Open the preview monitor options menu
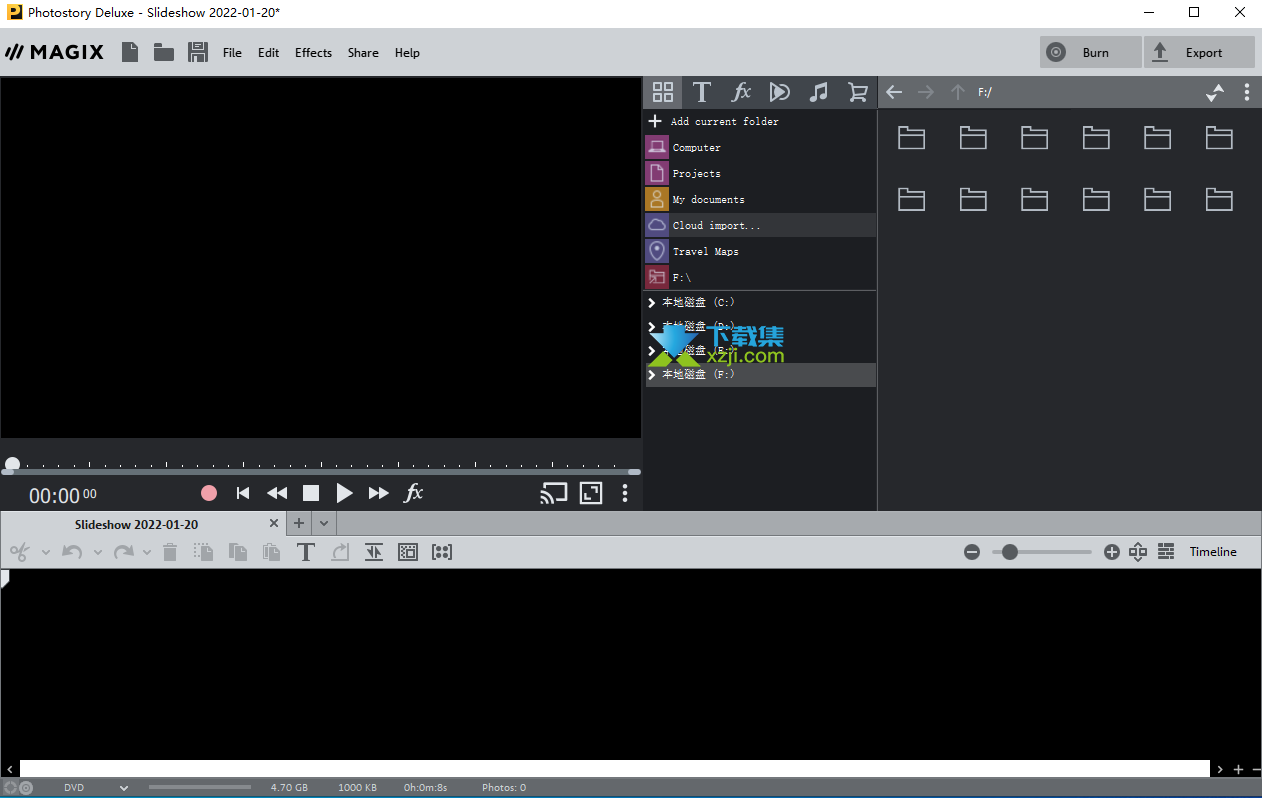 pos(625,493)
